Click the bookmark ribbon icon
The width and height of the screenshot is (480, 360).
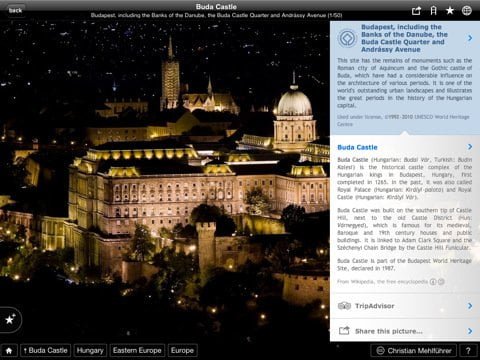click(433, 11)
